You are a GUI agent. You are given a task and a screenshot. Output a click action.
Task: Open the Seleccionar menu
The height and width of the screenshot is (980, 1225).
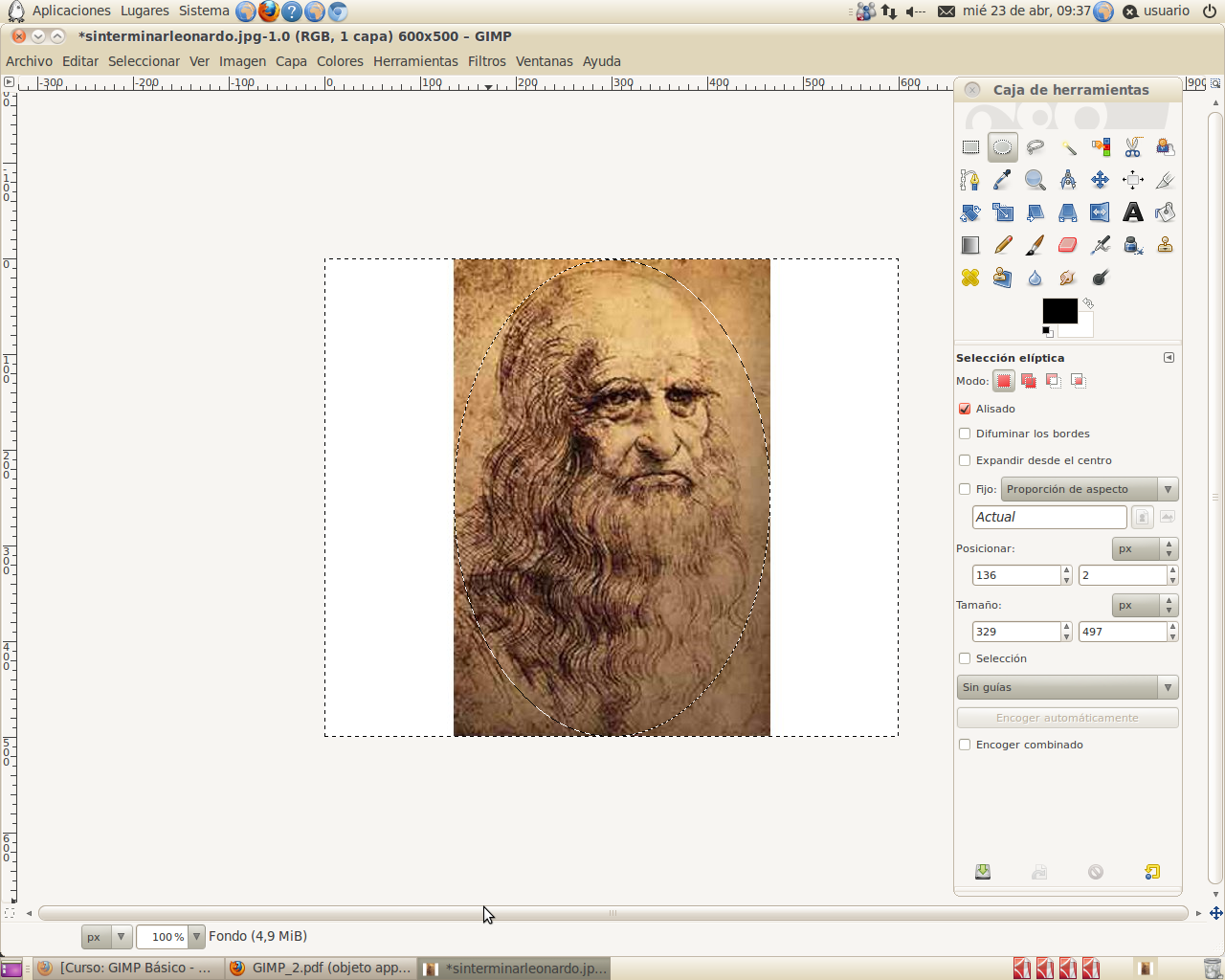coord(144,60)
